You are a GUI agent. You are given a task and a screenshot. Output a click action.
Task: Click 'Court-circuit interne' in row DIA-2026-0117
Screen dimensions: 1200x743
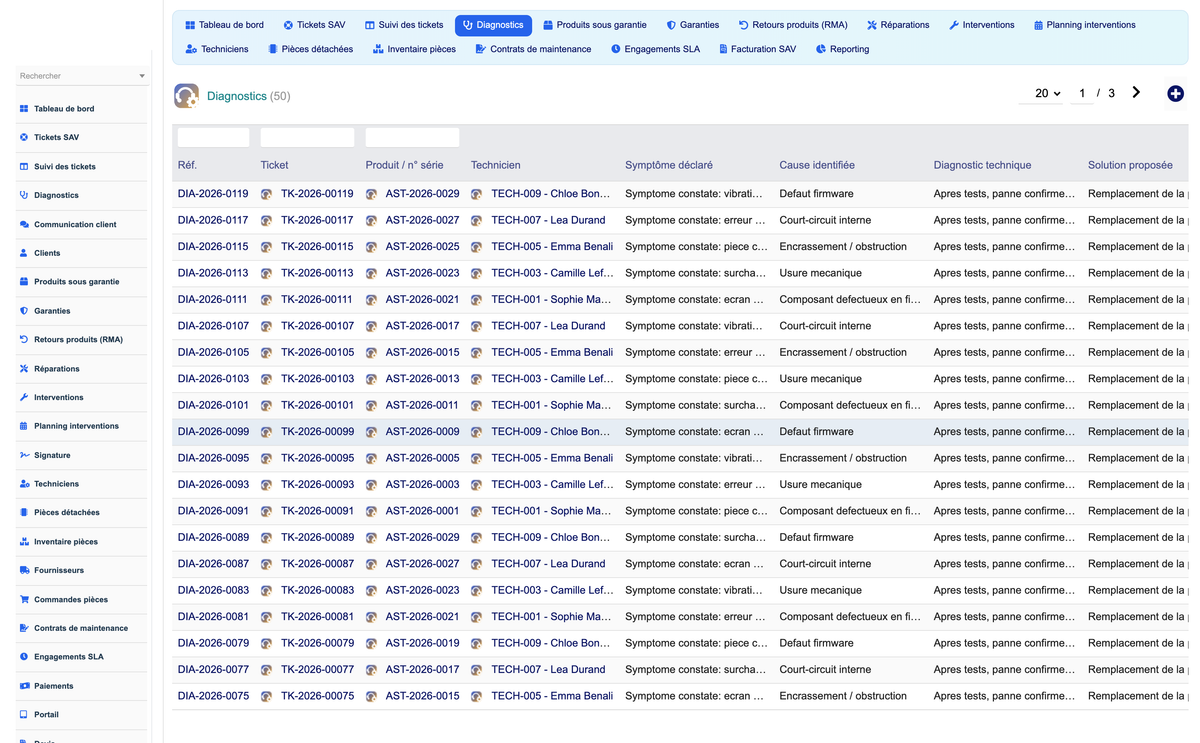[x=825, y=220]
